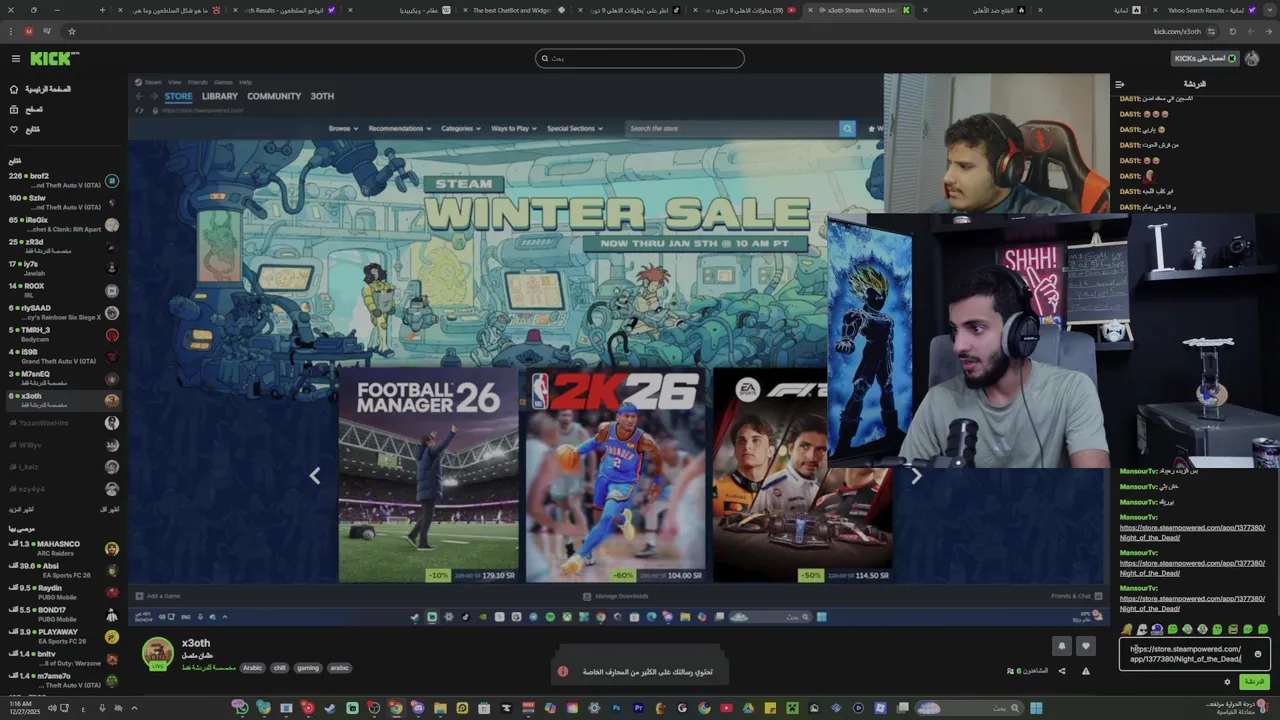1280x720 pixels.
Task: Expand the Steam Recommendations dropdown
Action: pyautogui.click(x=400, y=129)
